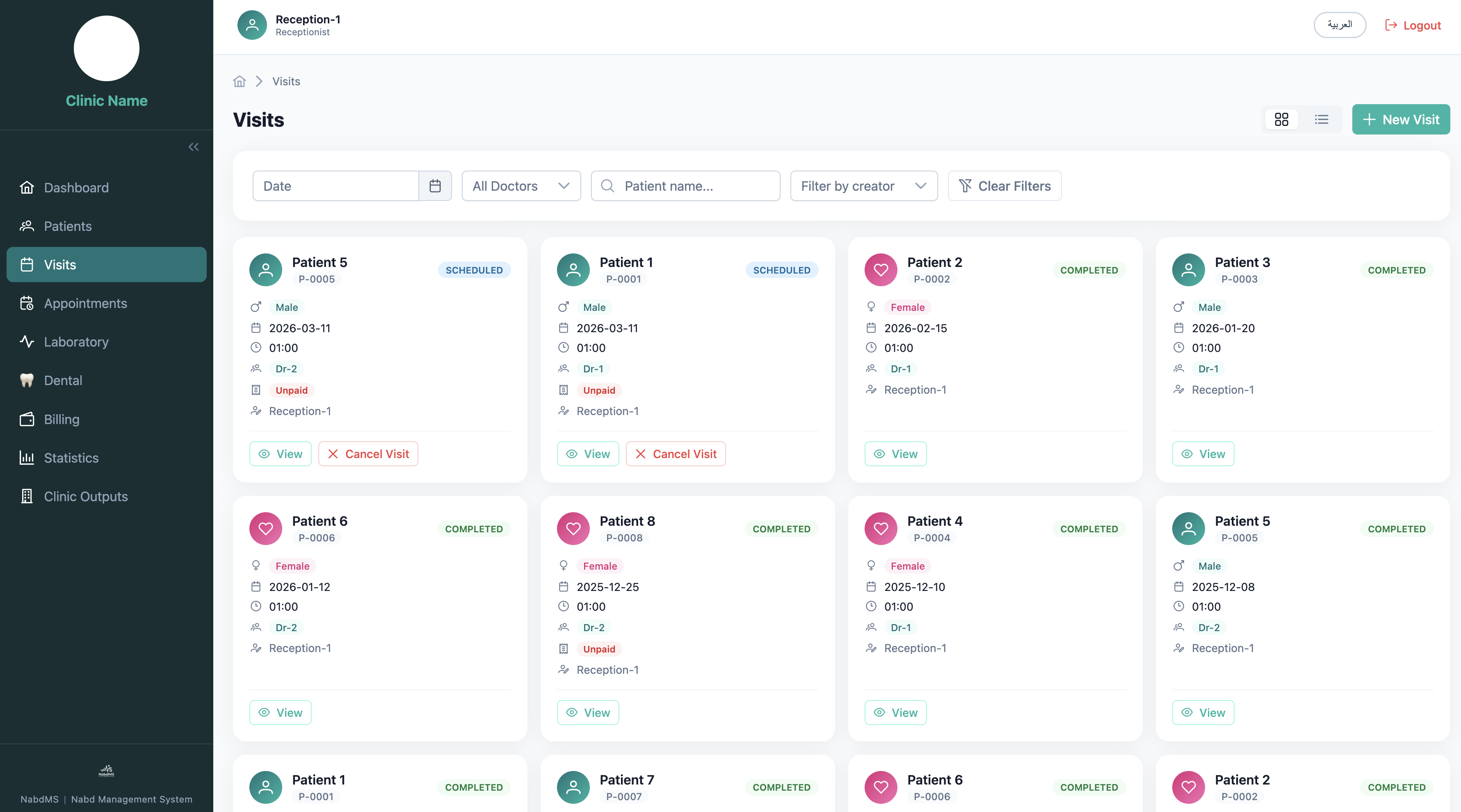Click the clinic logo circle
1461x812 pixels.
[x=107, y=48]
